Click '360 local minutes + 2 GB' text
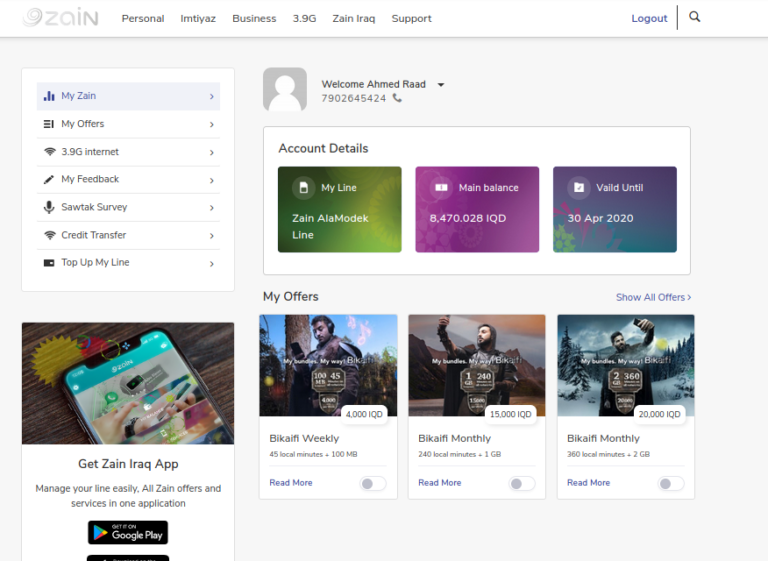 pyautogui.click(x=608, y=454)
